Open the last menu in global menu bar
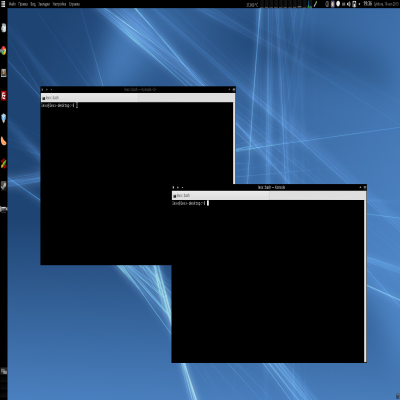The image size is (400, 400). 74,4
